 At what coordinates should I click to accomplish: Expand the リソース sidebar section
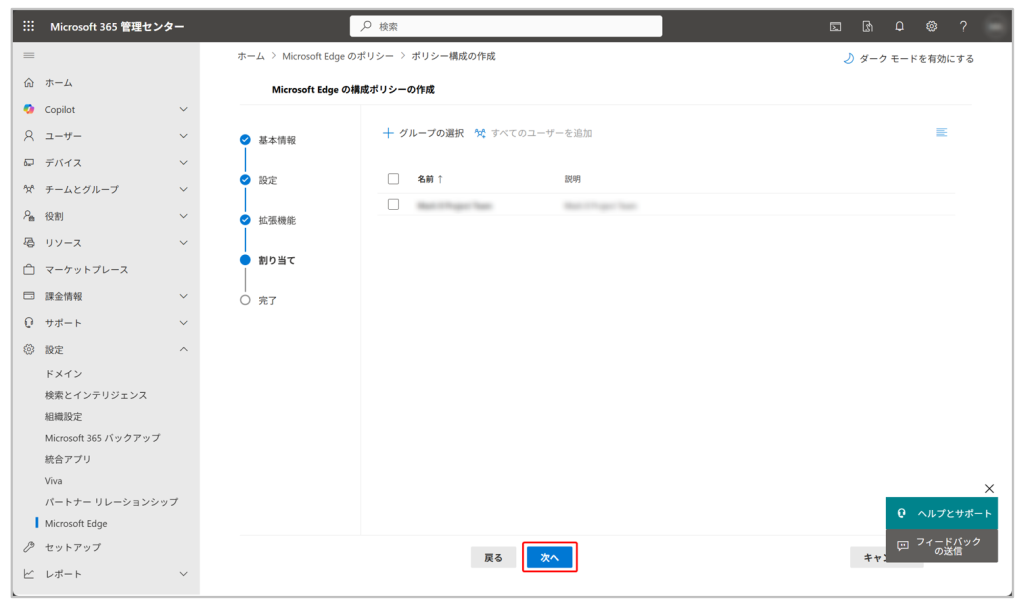pyautogui.click(x=184, y=243)
